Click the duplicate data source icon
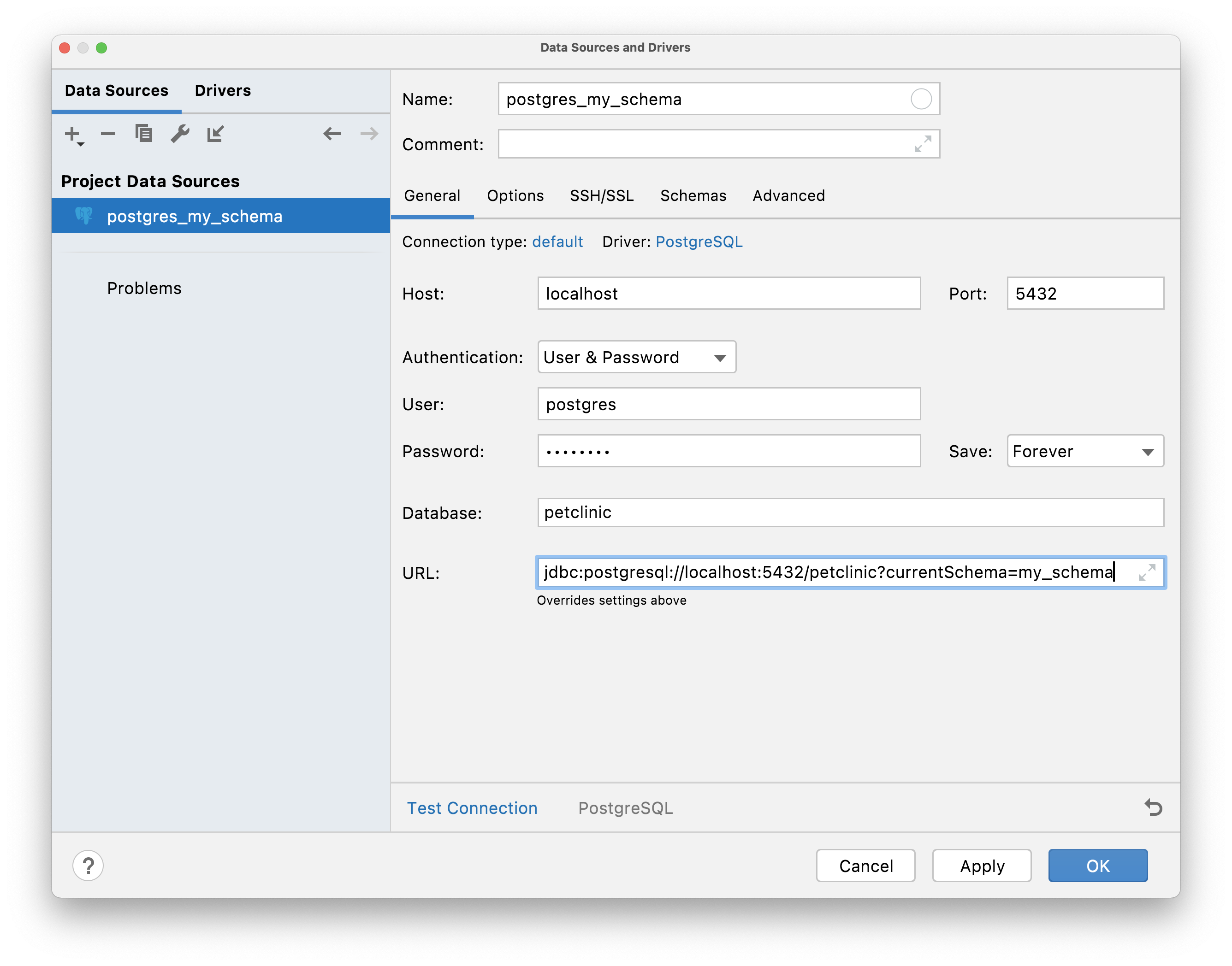The height and width of the screenshot is (966, 1232). pos(144,133)
